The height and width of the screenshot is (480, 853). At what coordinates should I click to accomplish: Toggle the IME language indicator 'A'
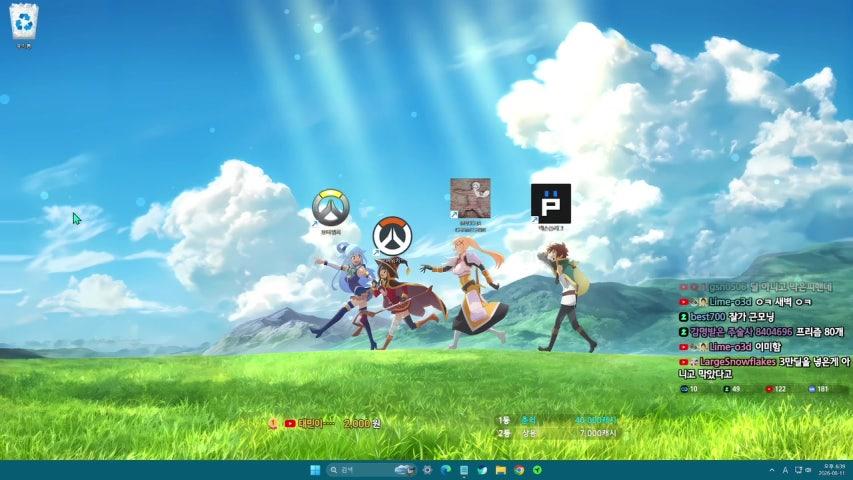coord(785,470)
